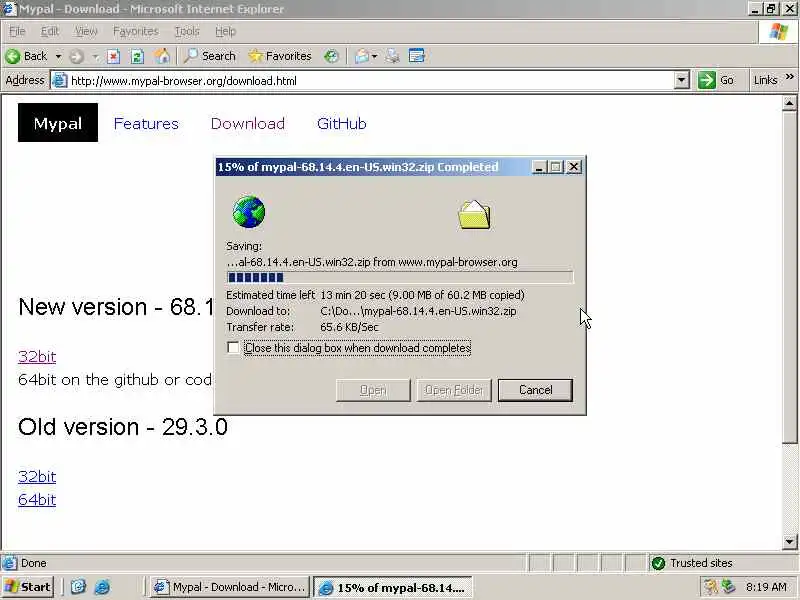The height and width of the screenshot is (600, 800).
Task: Switch to Mypal - Download taskbar button
Action: coord(230,587)
